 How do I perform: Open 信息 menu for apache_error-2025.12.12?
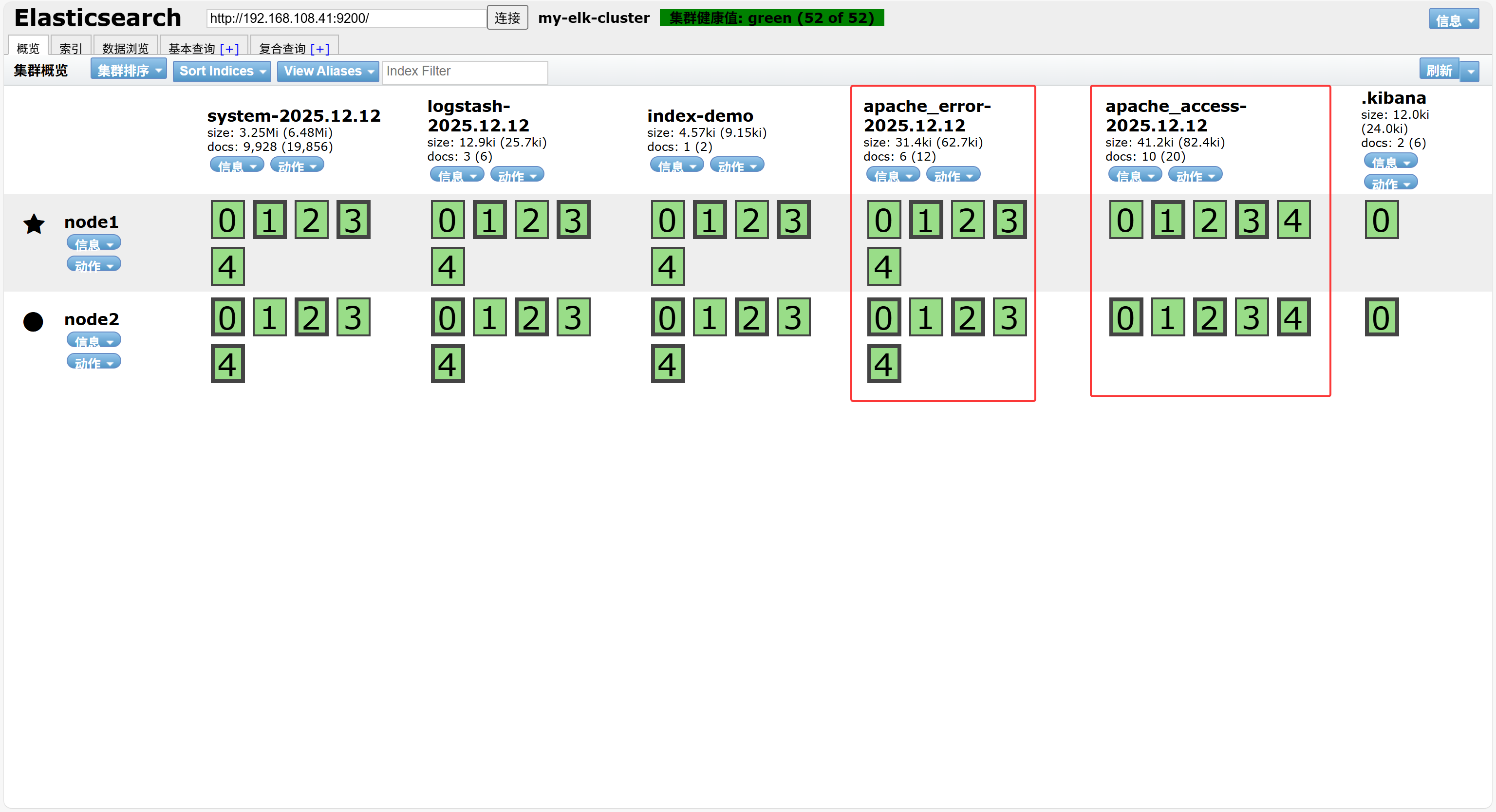pyautogui.click(x=893, y=175)
